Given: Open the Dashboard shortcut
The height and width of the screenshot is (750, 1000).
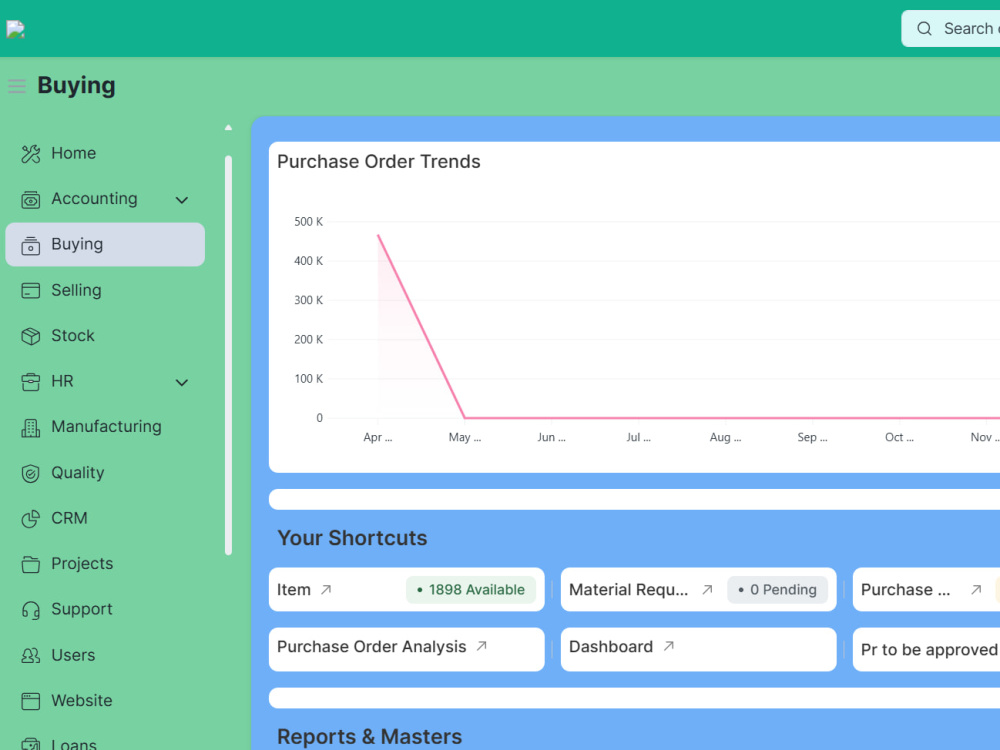Looking at the screenshot, I should pyautogui.click(x=698, y=649).
